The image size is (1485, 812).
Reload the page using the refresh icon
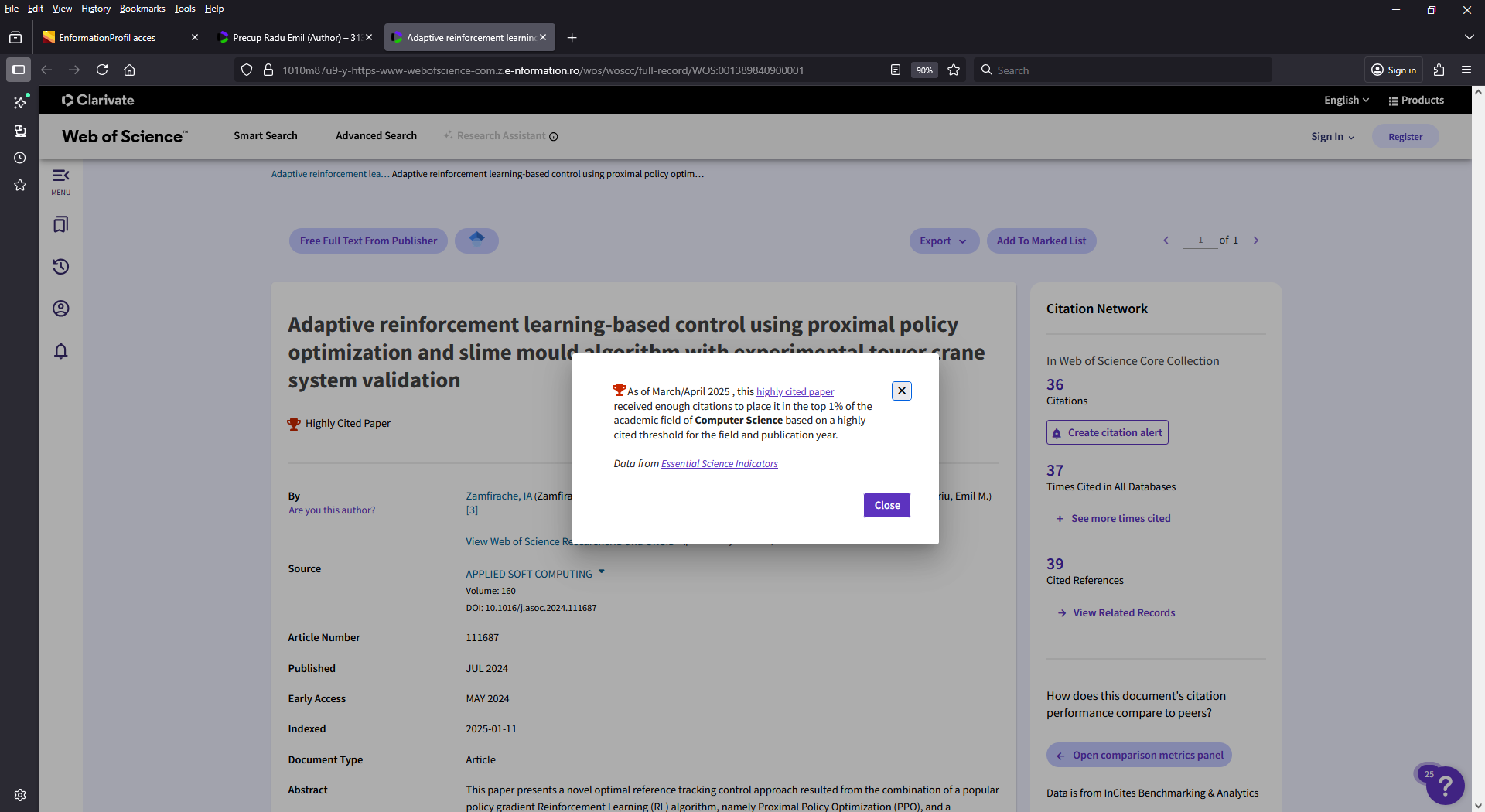point(101,70)
